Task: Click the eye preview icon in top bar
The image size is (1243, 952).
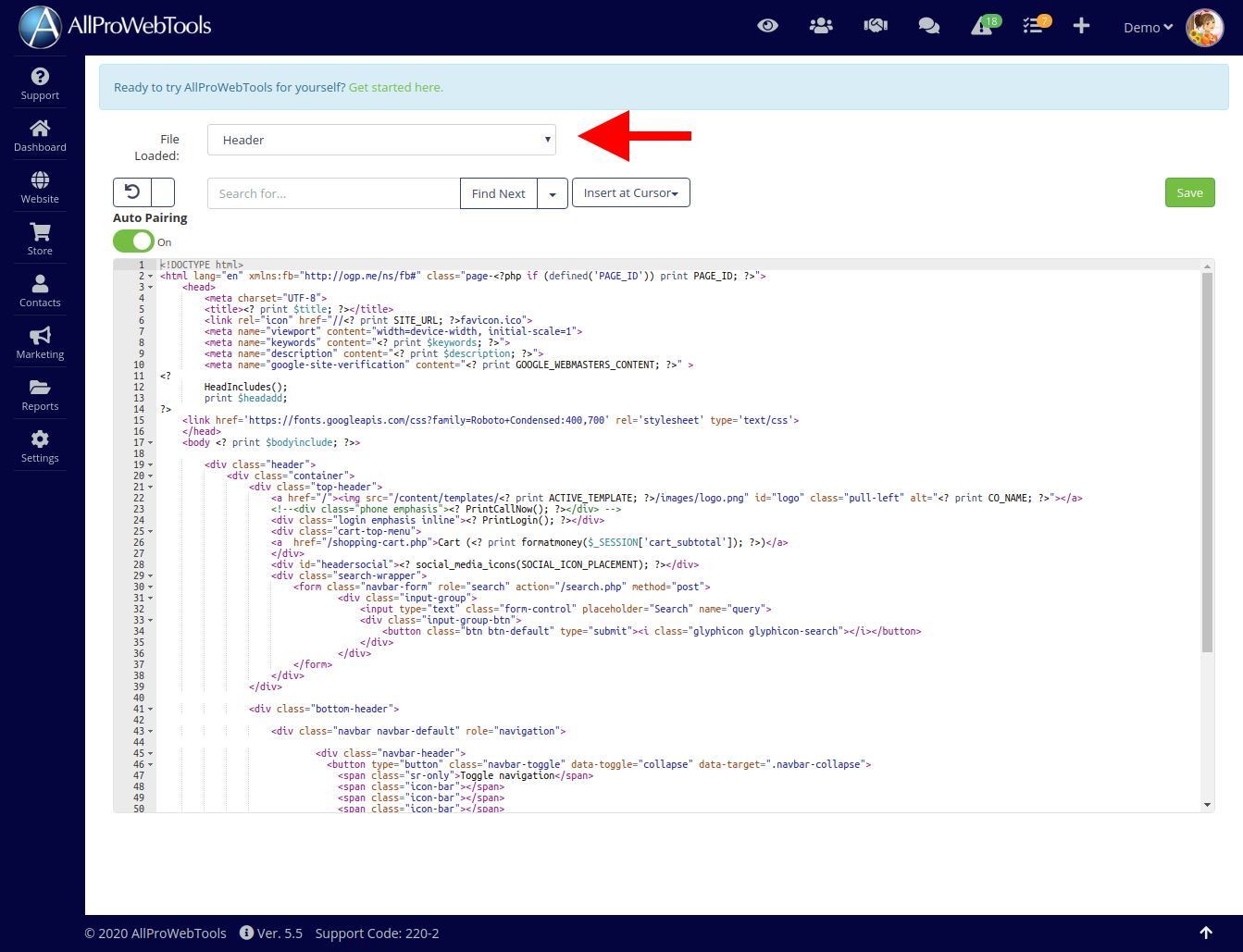Action: [767, 26]
